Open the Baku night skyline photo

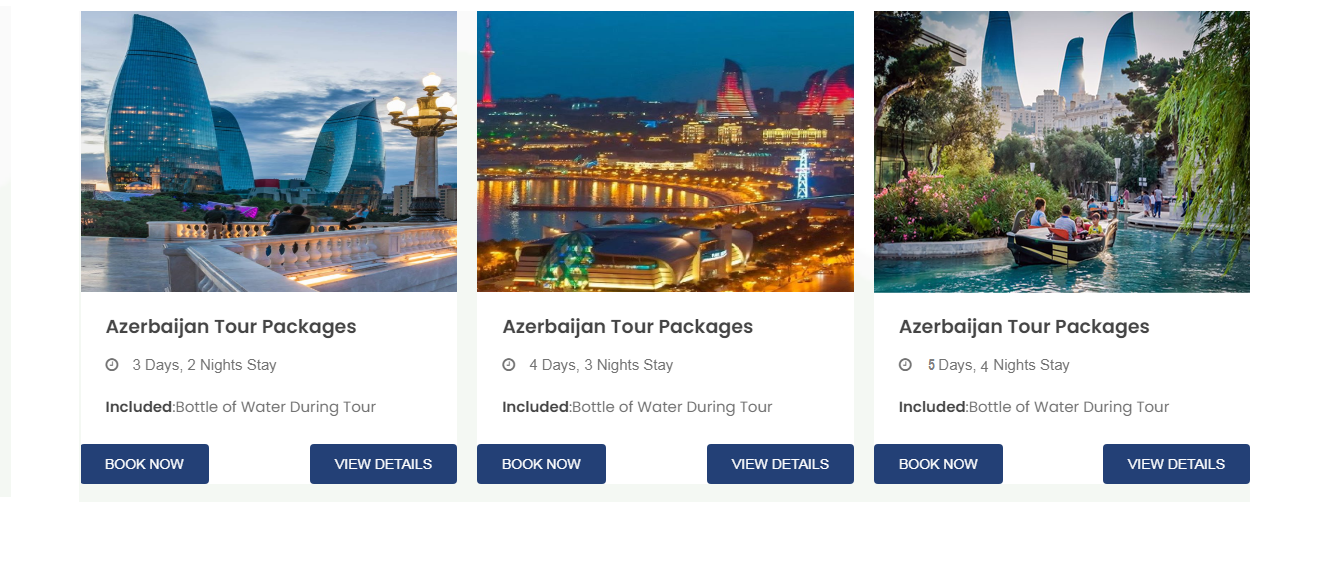click(x=665, y=151)
